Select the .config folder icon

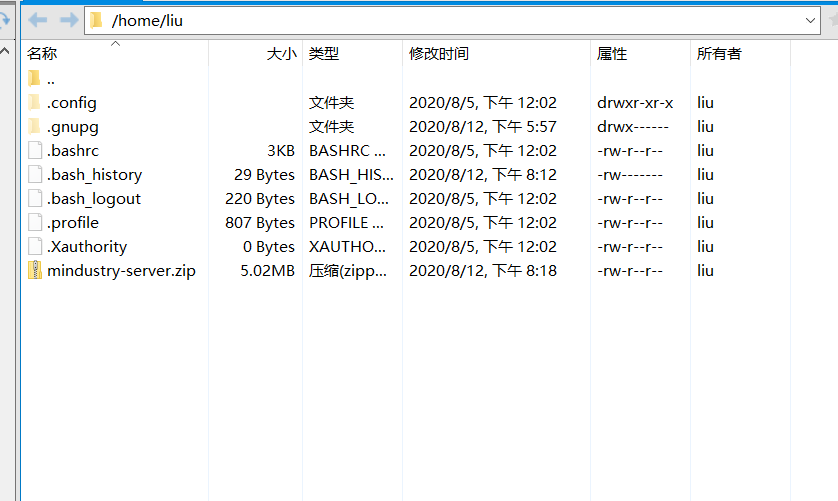tap(35, 102)
